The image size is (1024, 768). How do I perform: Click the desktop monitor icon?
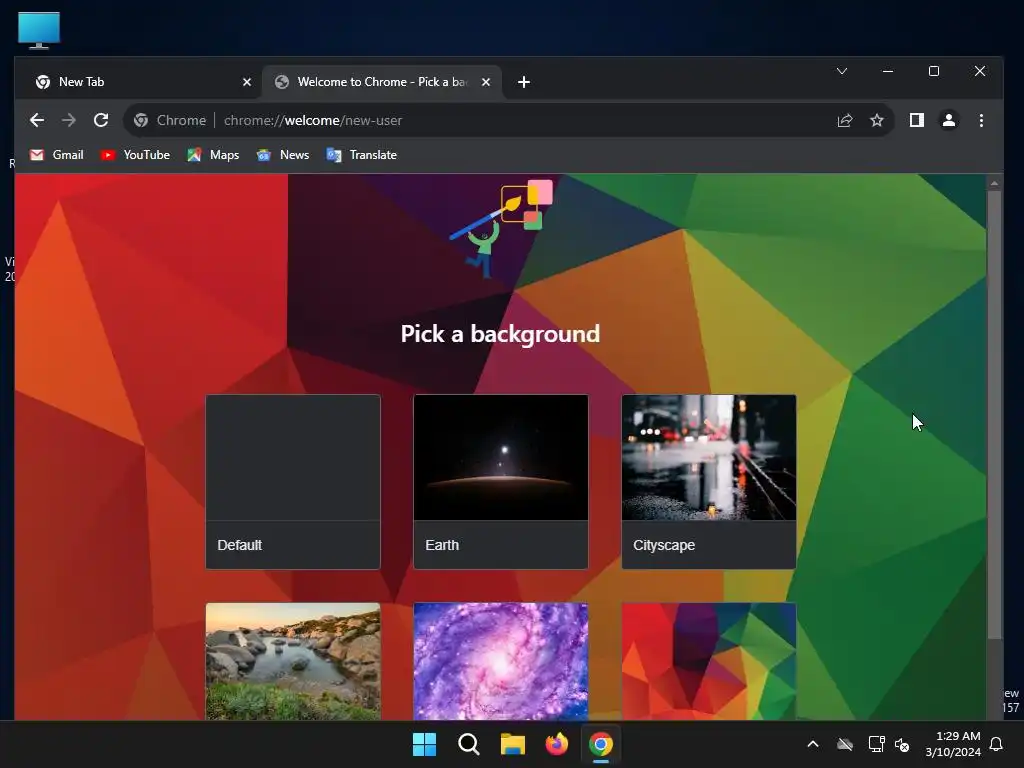click(39, 30)
